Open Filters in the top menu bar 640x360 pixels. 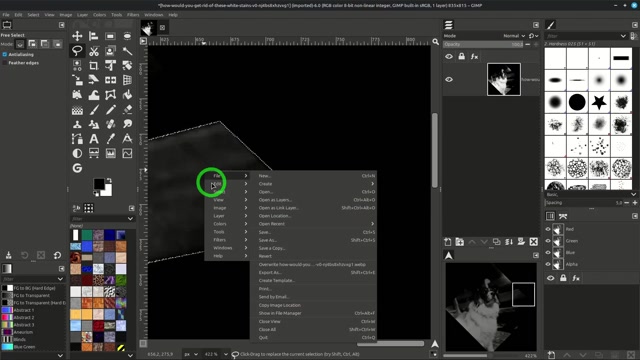133,15
